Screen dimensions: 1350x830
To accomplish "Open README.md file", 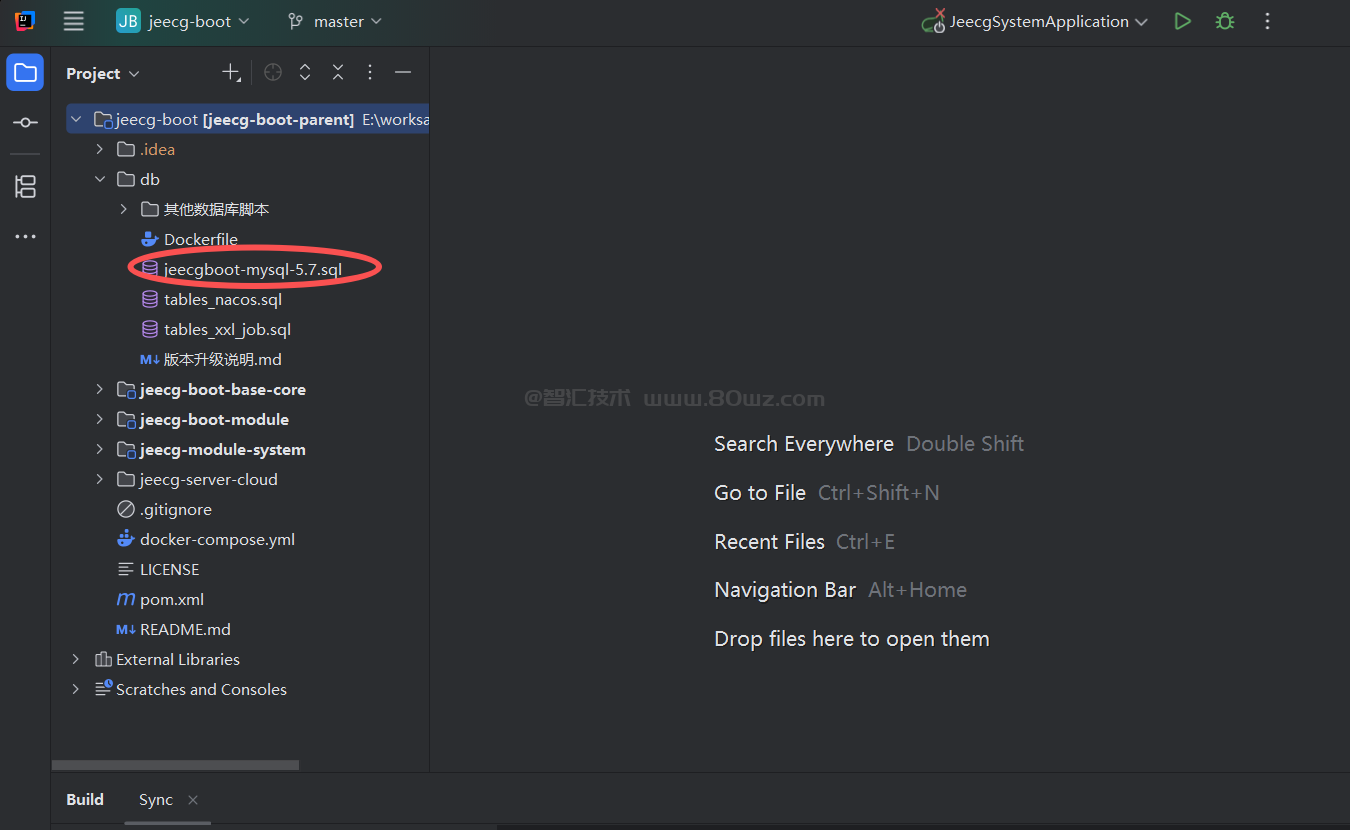I will pos(185,629).
